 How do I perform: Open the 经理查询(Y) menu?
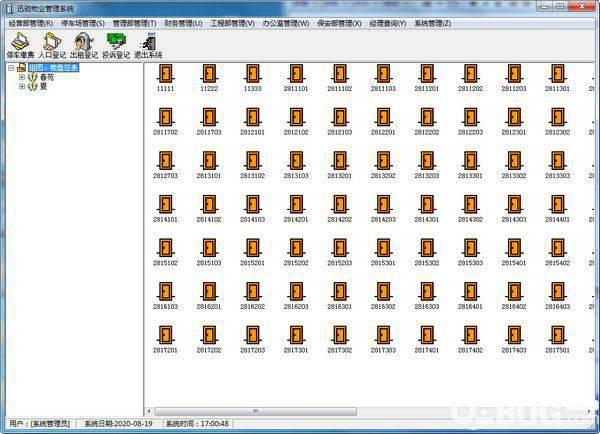click(388, 23)
